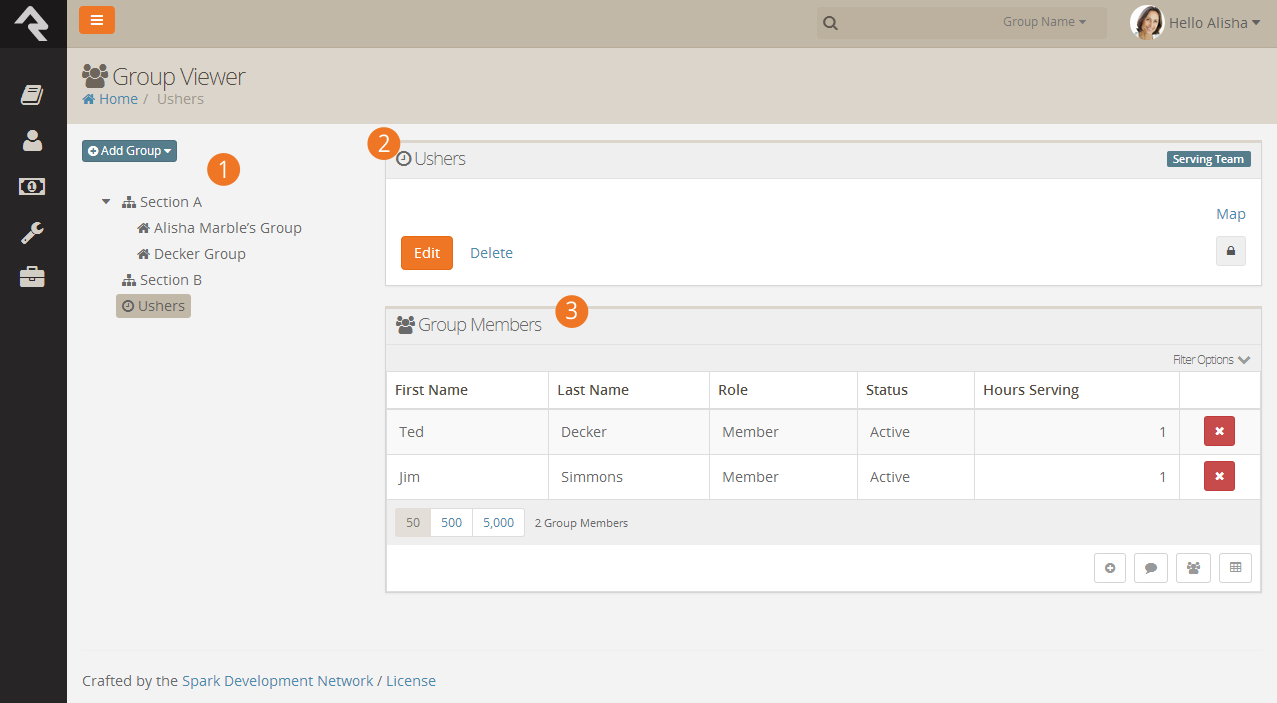Sort by the Last Name column header
Viewport: 1277px width, 703px height.
593,390
